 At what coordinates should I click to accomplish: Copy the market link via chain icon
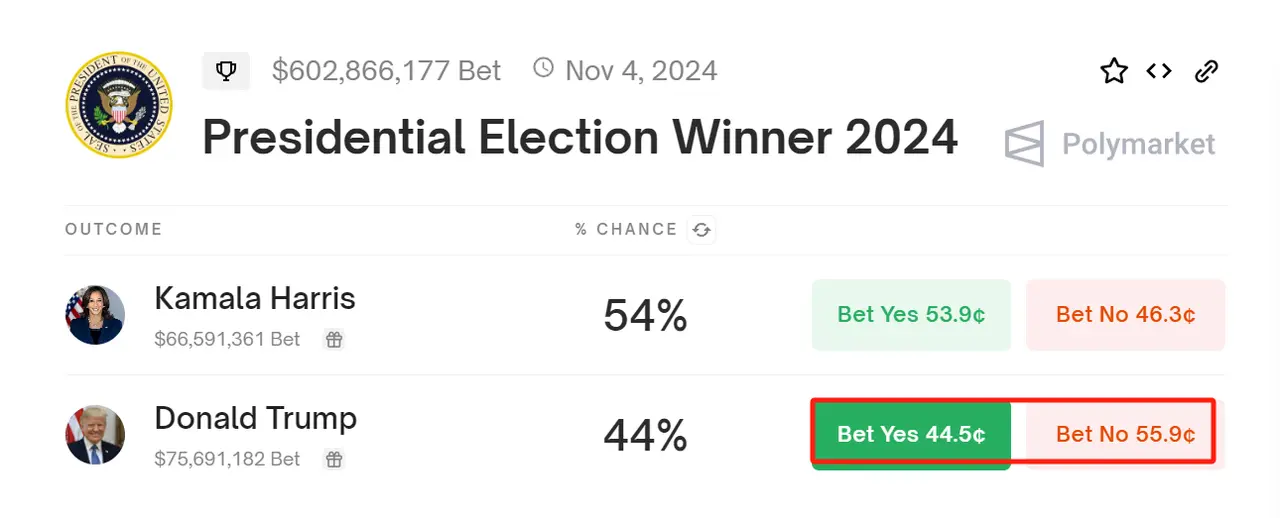point(1206,71)
